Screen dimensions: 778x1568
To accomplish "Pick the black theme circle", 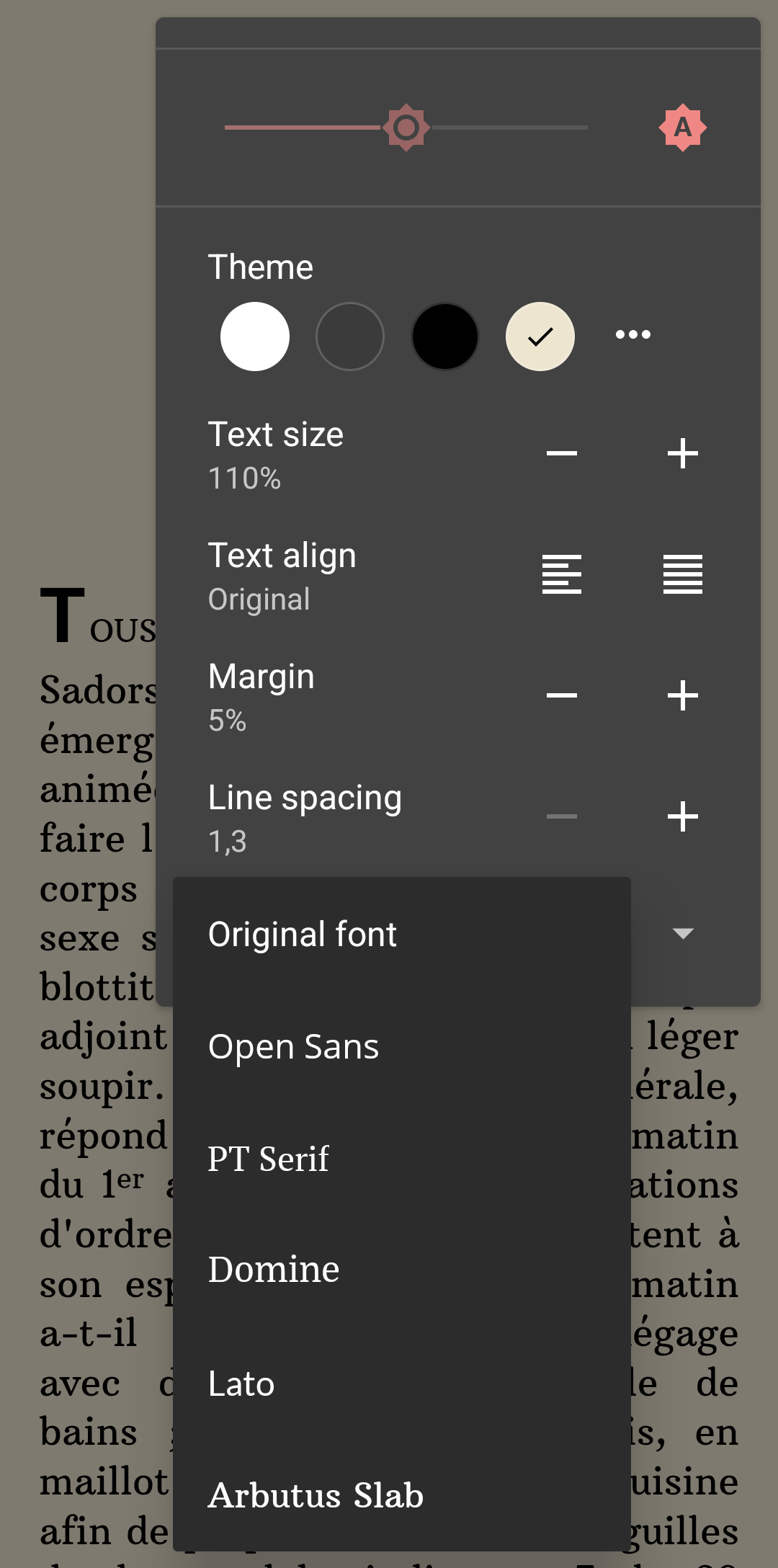I will click(445, 337).
